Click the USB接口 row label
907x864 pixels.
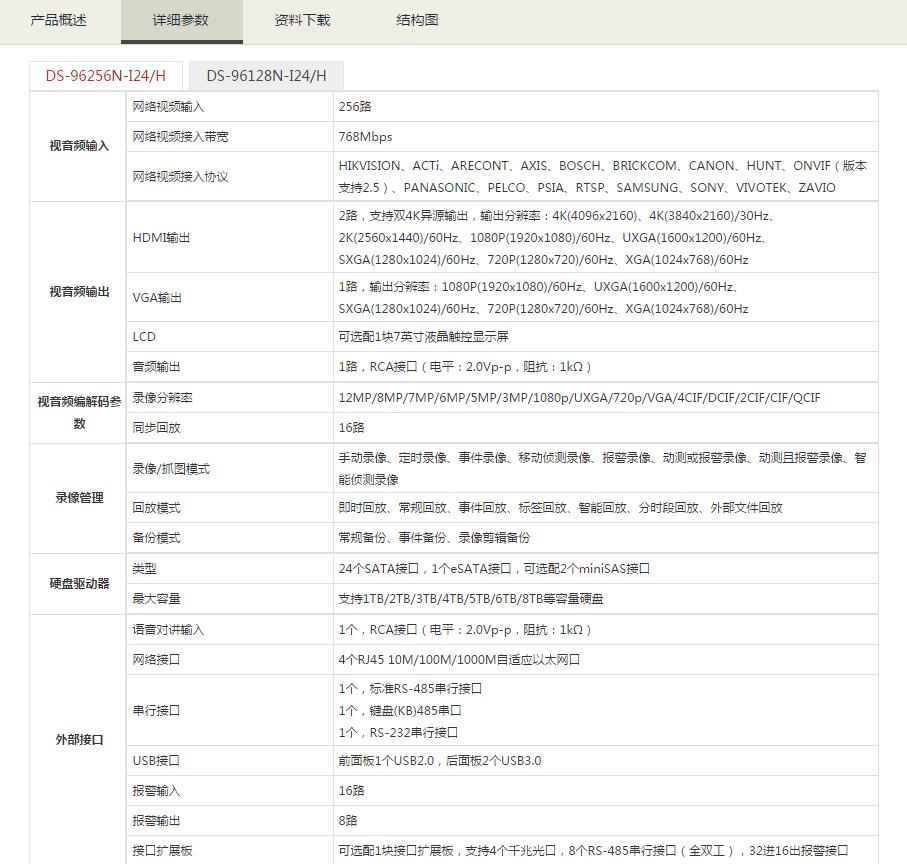156,761
